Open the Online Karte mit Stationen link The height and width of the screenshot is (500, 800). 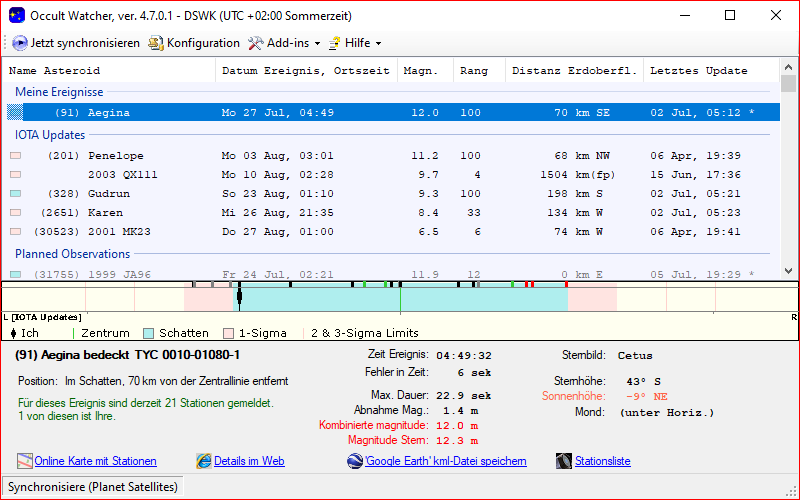coord(95,461)
